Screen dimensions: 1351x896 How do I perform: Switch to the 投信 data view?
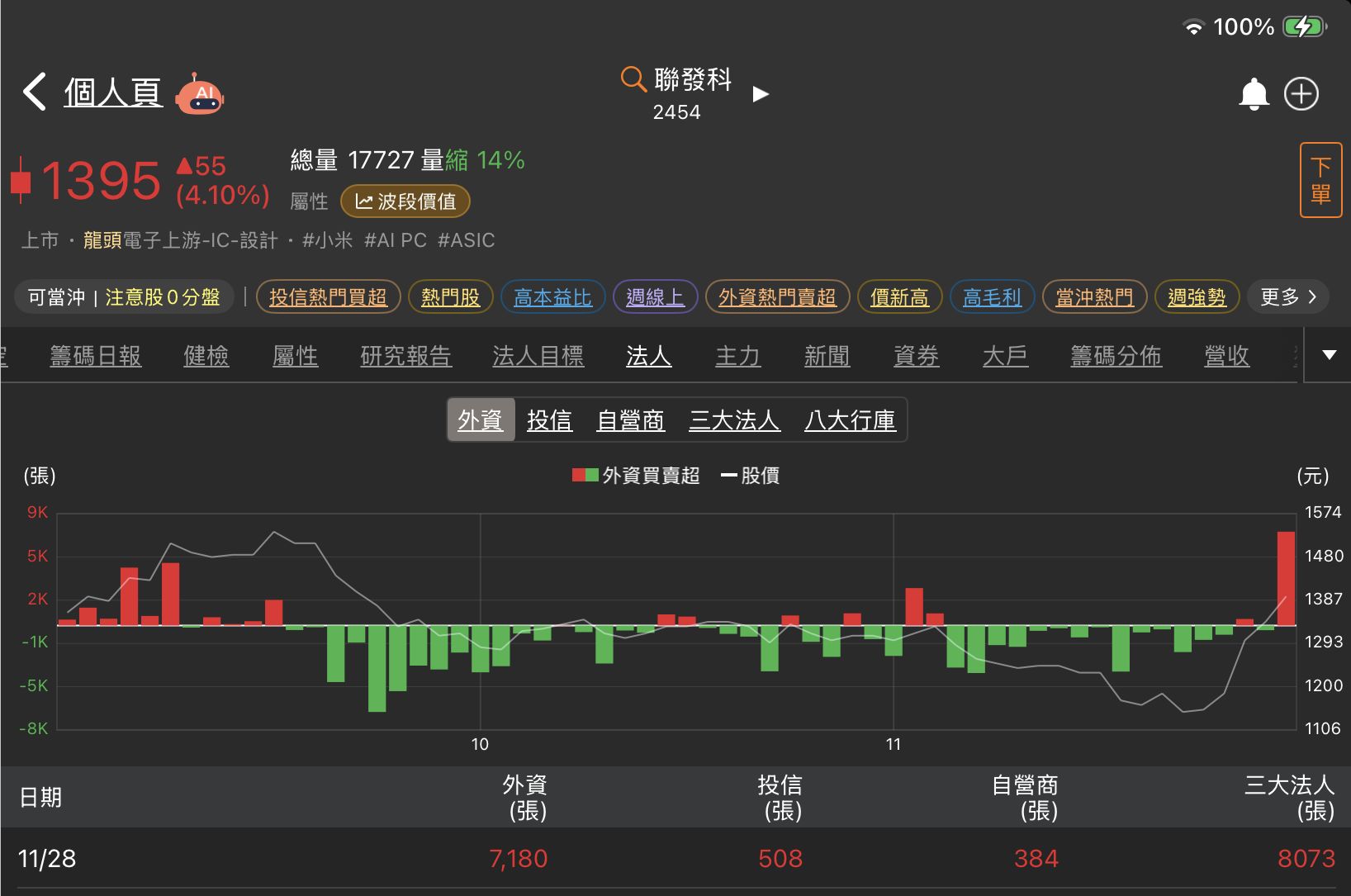click(549, 420)
